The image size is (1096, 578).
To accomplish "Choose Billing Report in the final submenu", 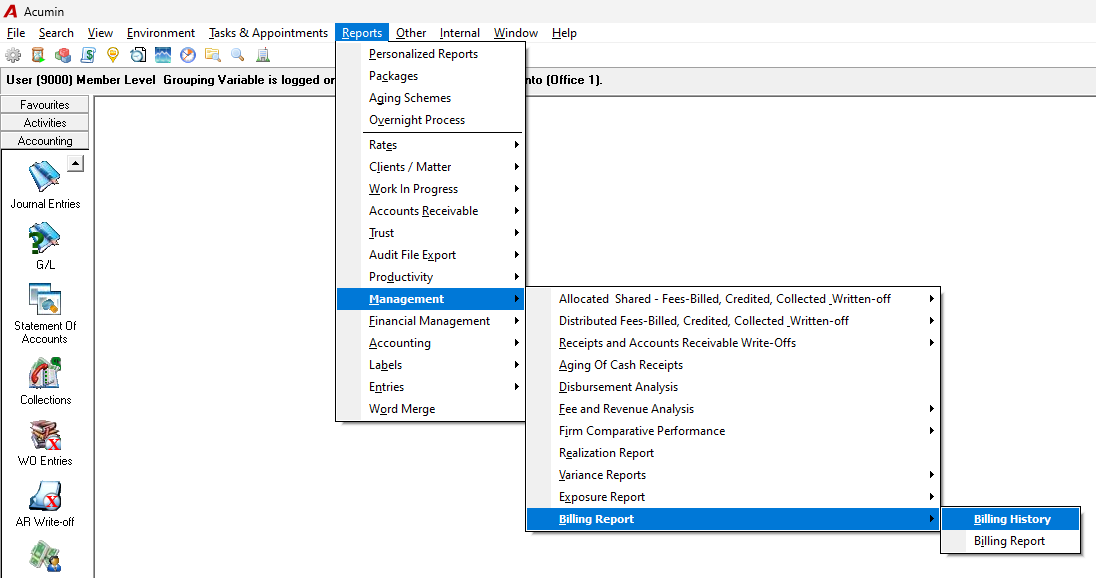I will pos(1011,541).
